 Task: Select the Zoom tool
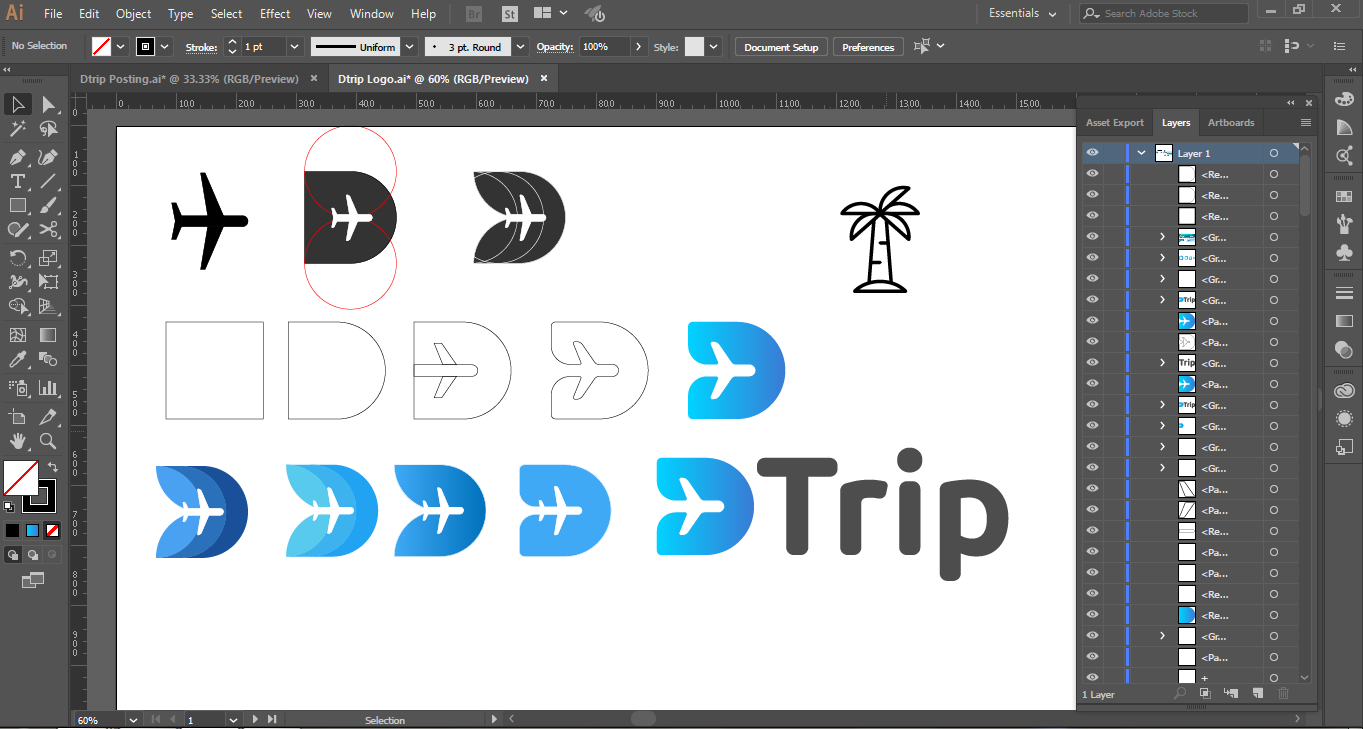pos(48,441)
